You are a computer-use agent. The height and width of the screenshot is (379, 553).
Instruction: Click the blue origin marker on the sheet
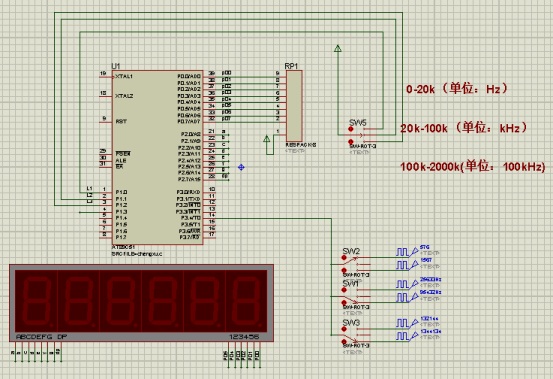(241, 167)
